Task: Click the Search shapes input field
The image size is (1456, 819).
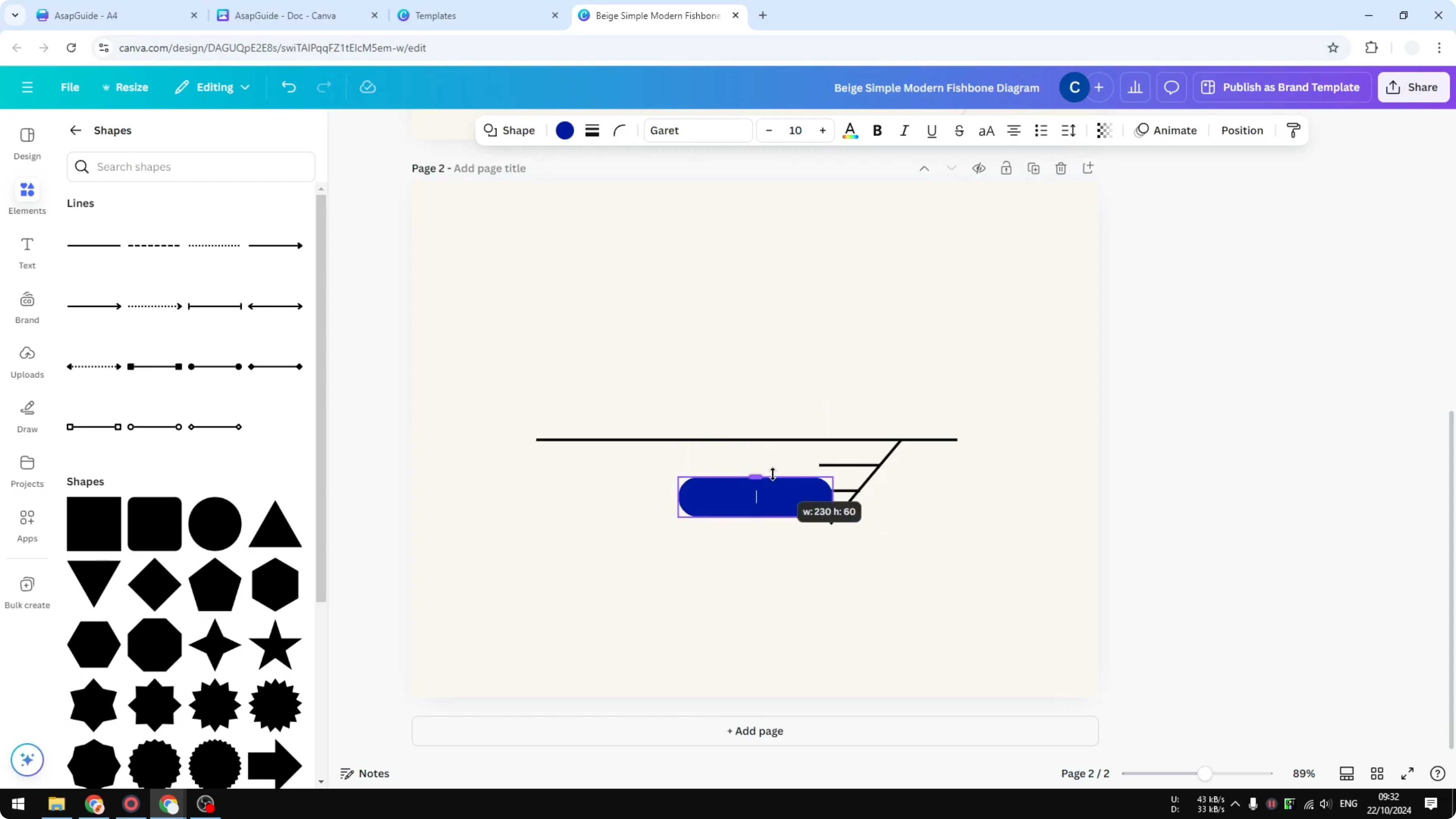Action: (x=190, y=167)
